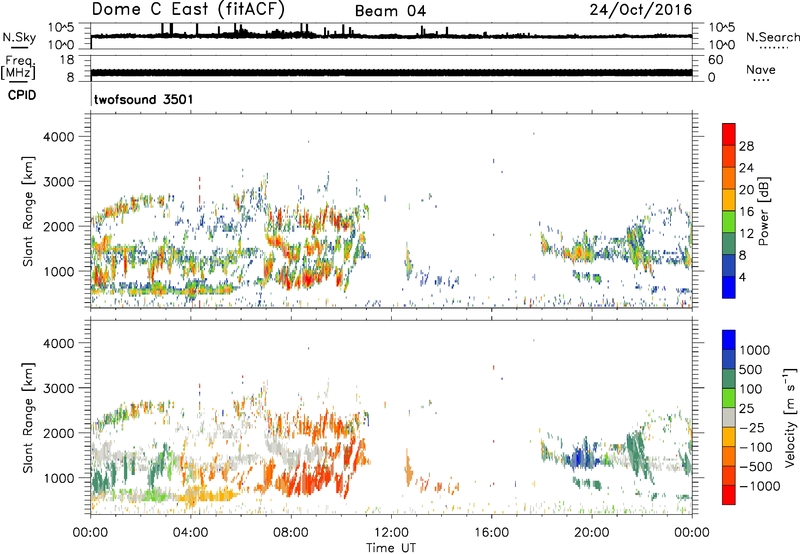Screen dimensions: 800x554
Task: Click velocity colorbar value '500'
Action: point(751,369)
